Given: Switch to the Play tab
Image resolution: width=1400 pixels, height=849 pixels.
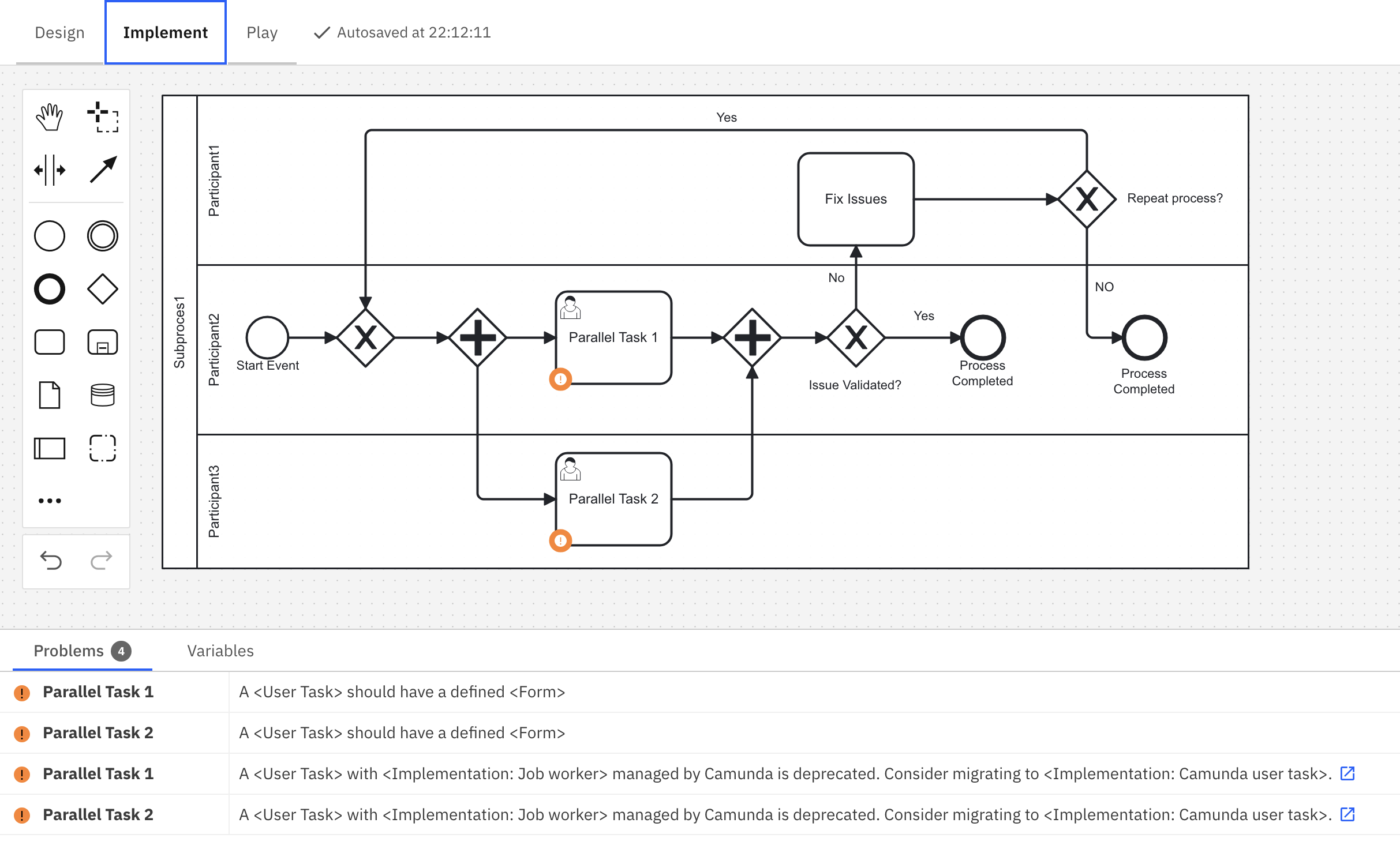Looking at the screenshot, I should (262, 32).
